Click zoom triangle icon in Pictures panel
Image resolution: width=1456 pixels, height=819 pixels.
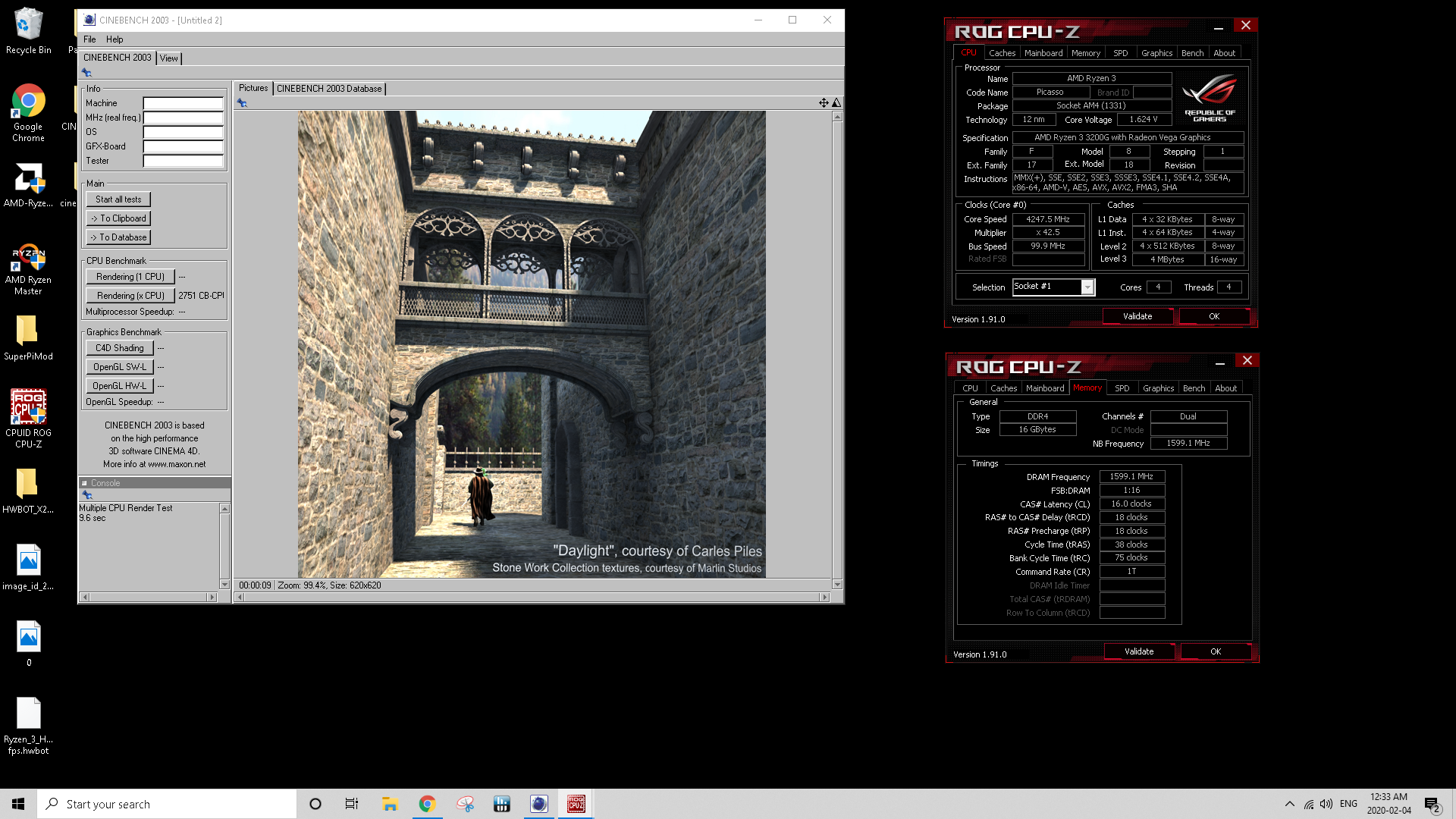[x=836, y=103]
